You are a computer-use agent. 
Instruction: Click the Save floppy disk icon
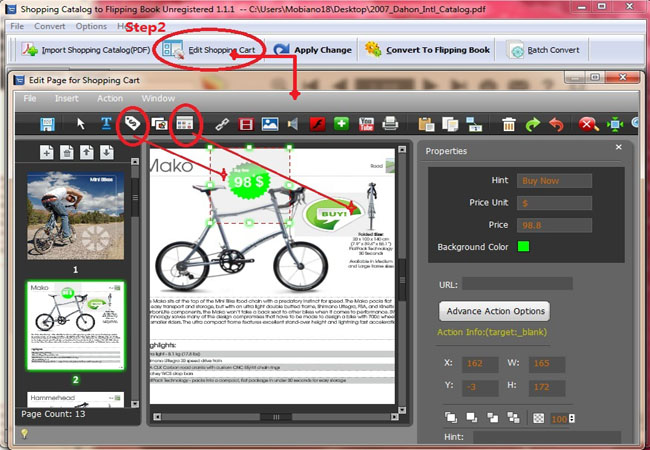click(47, 124)
